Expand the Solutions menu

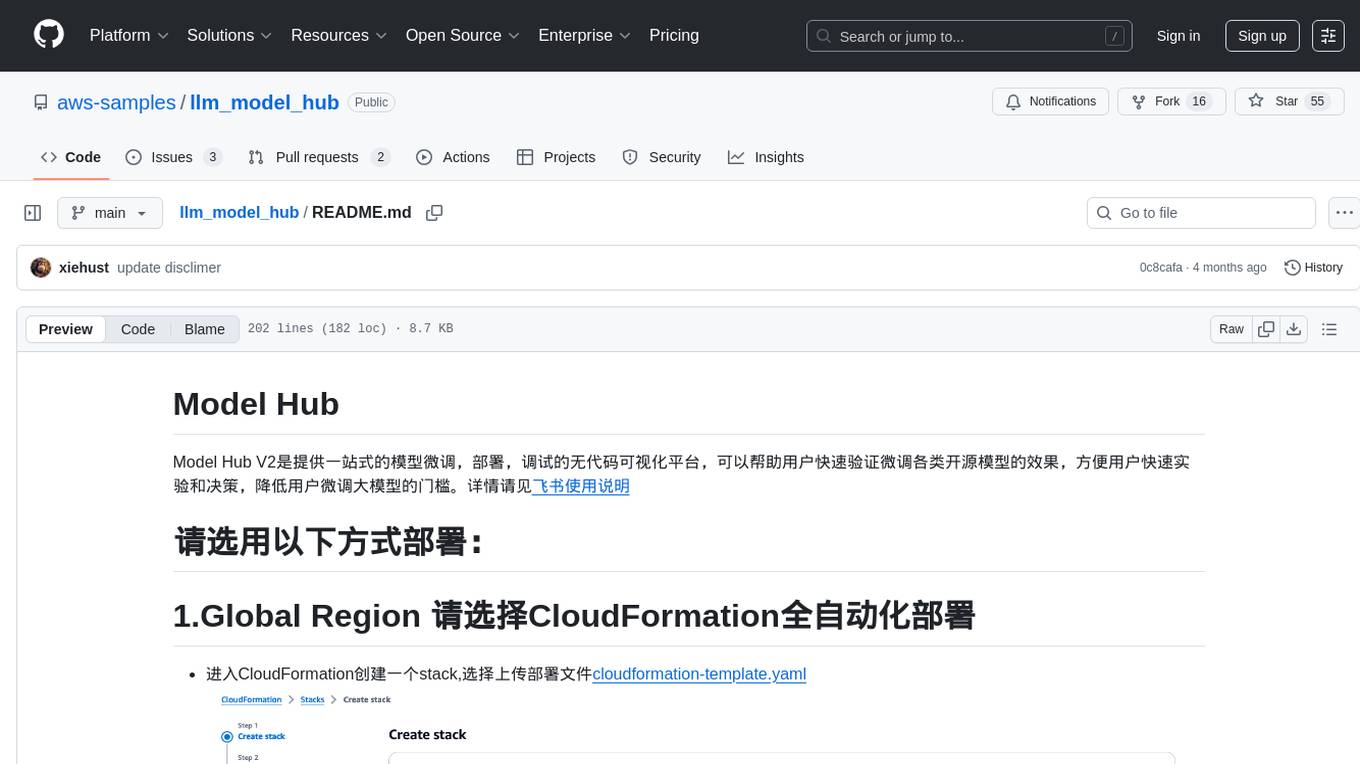pos(230,35)
